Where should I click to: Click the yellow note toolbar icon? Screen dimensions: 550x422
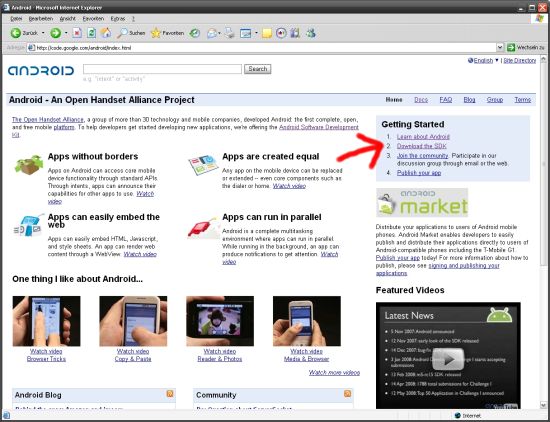click(267, 33)
